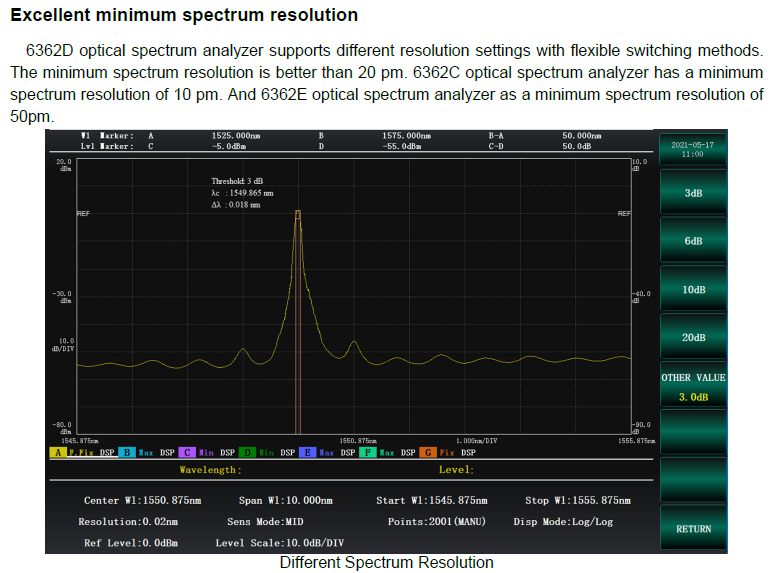Select trace E blue tab

(x=307, y=452)
